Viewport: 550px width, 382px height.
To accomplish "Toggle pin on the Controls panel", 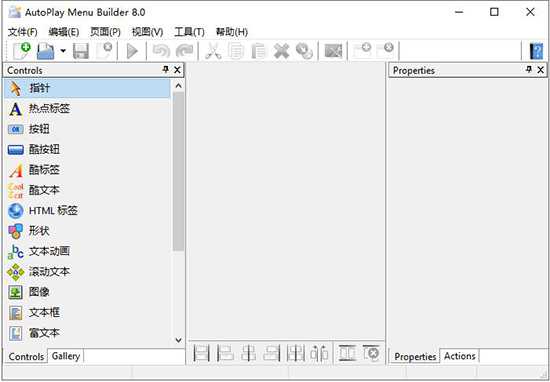I will click(x=166, y=69).
